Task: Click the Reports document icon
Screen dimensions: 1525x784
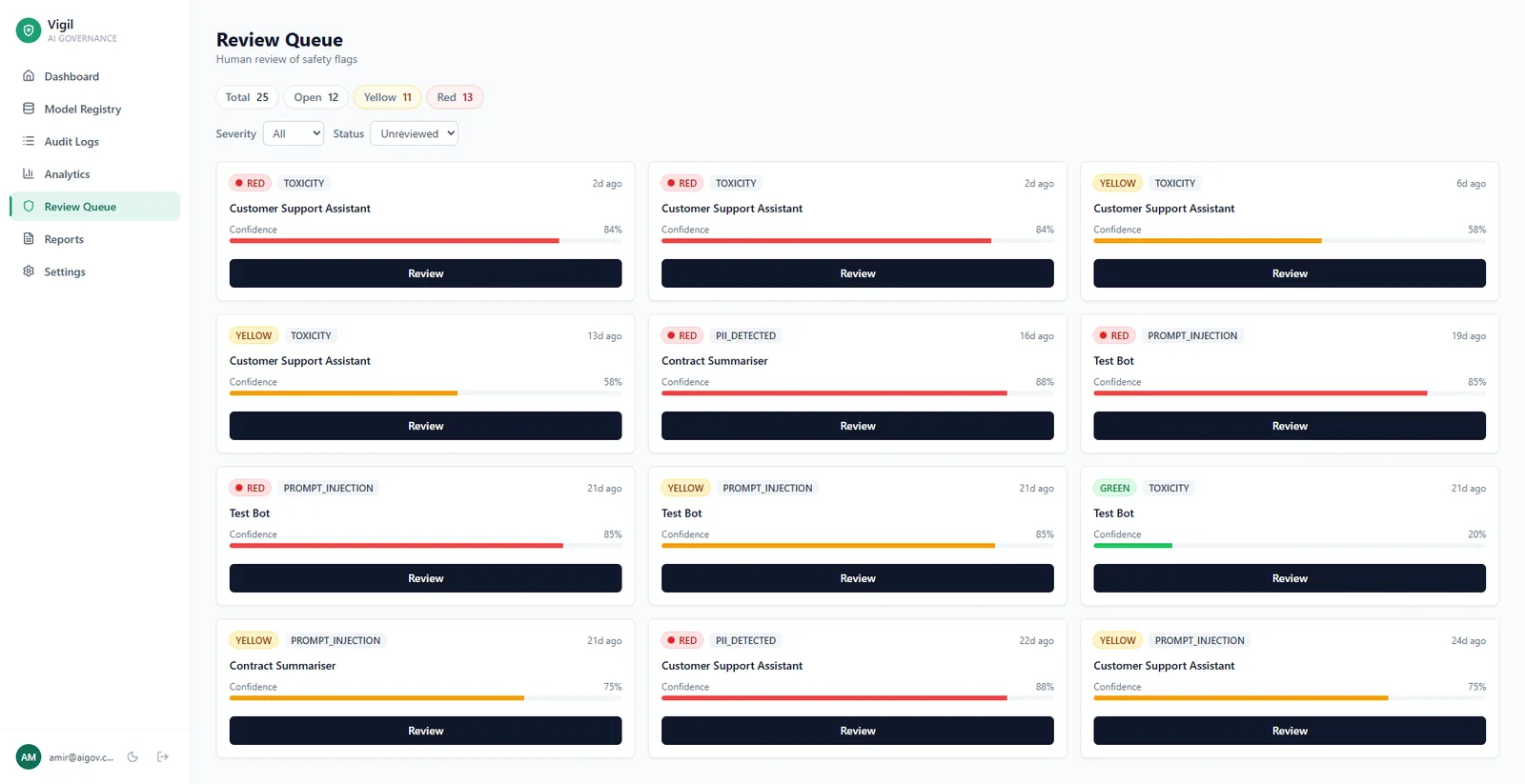Action: 29,239
